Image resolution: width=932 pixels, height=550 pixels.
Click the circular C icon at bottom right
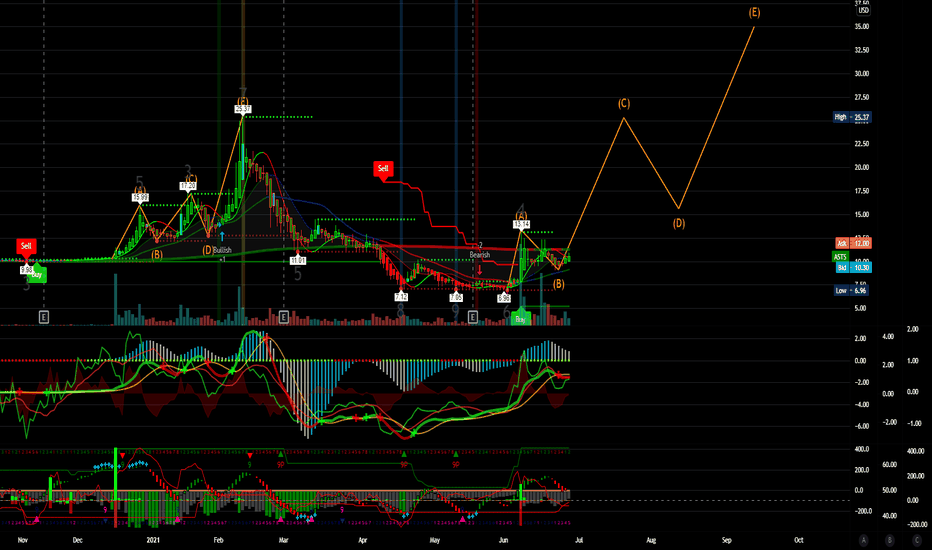point(917,540)
